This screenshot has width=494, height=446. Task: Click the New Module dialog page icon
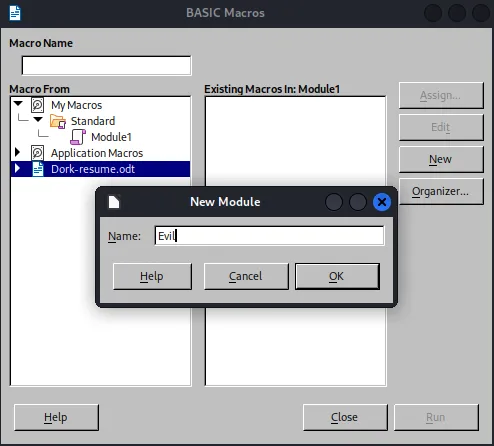pos(114,202)
